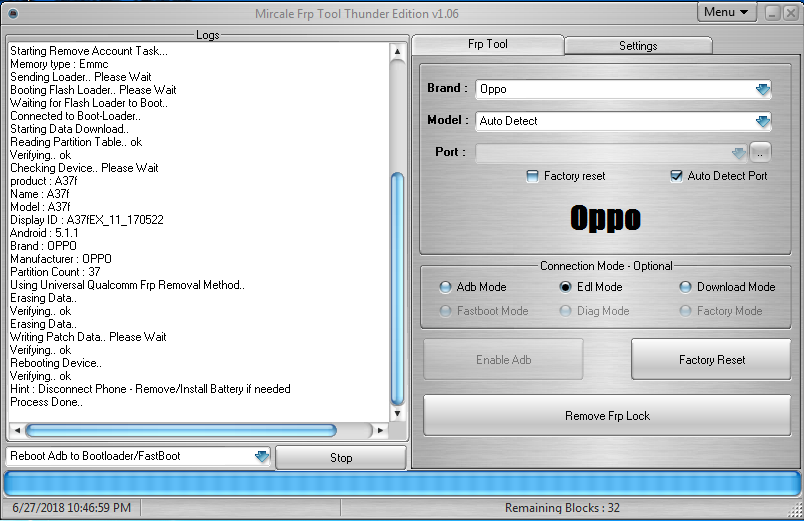Select Download Mode radio button

tap(685, 287)
